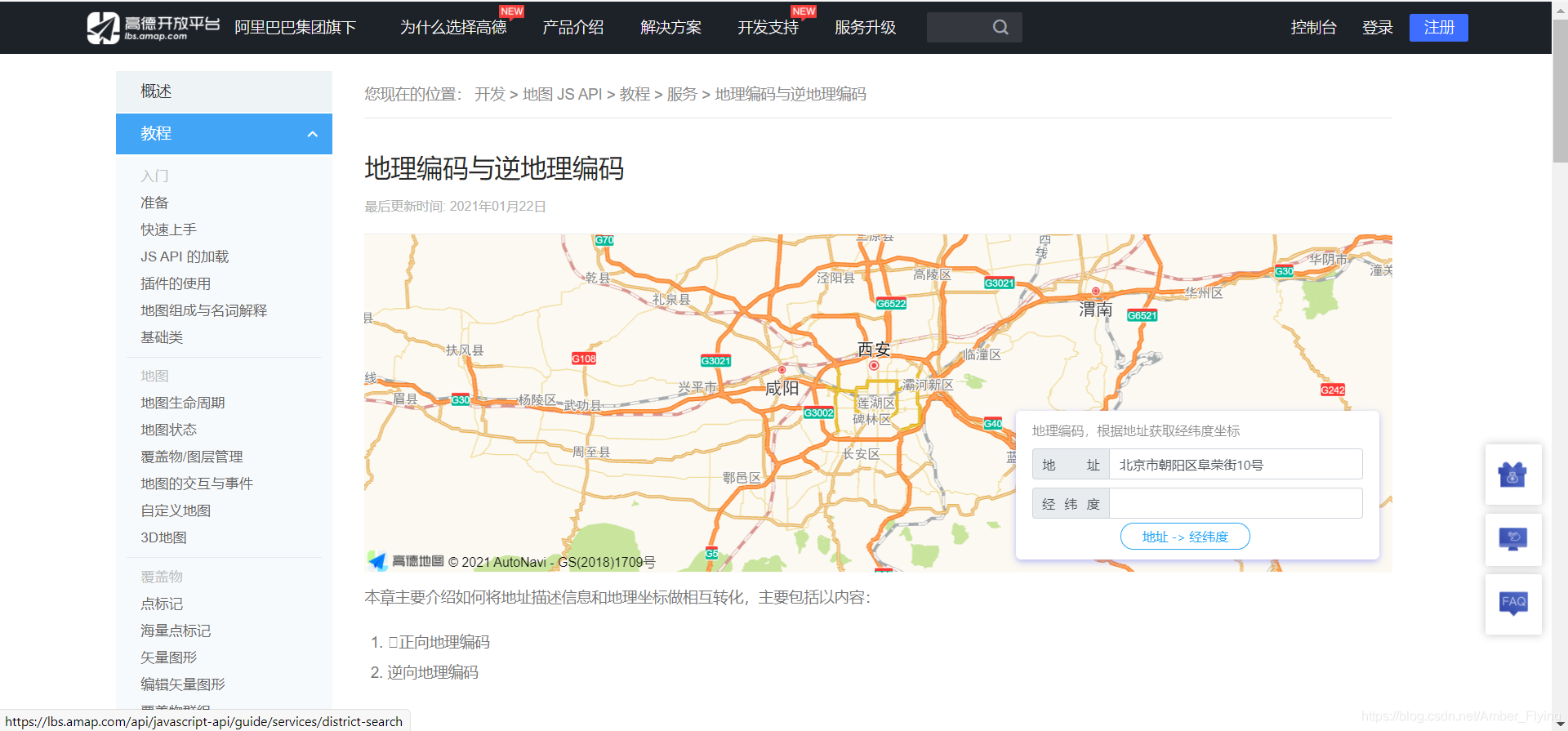Screen dimensions: 1568x731
Task: Select the 教程 sidebar tab
Action: pos(224,134)
